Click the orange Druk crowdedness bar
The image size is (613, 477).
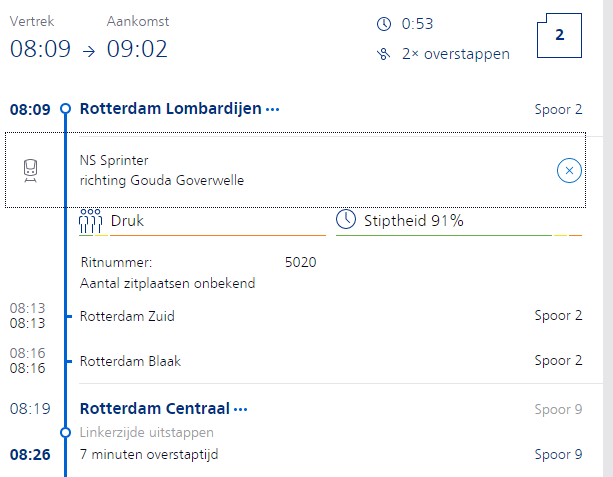(218, 235)
